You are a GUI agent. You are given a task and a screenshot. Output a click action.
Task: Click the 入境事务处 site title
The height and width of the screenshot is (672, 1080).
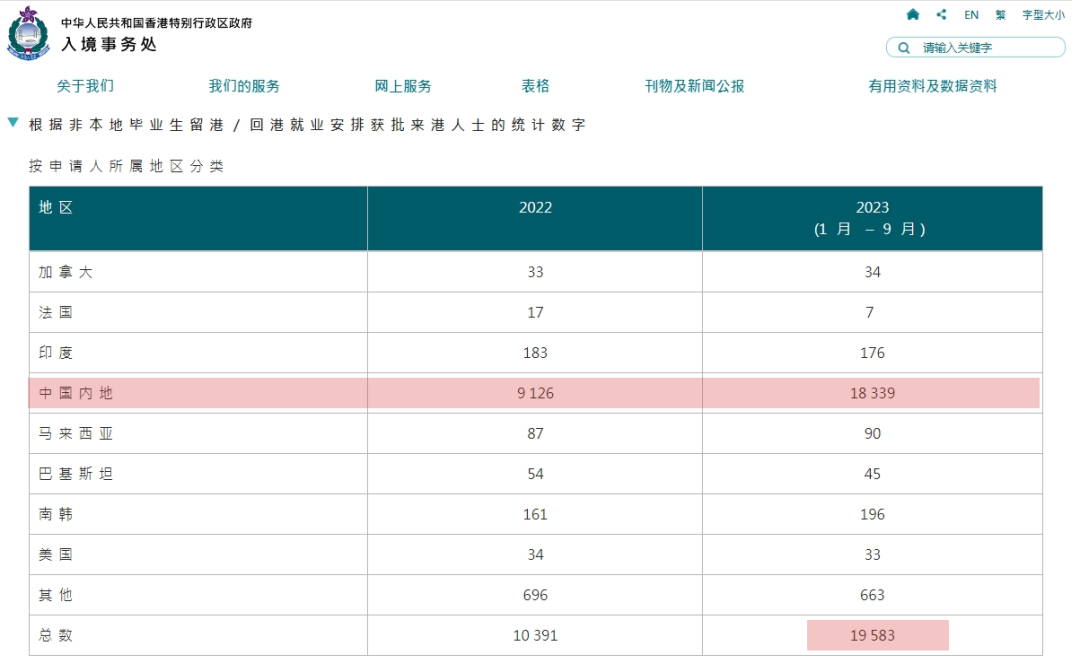[x=109, y=44]
